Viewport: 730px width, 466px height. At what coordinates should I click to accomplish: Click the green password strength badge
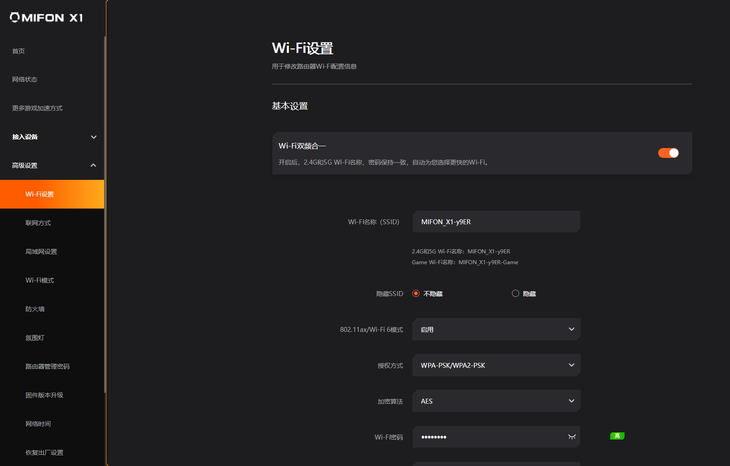pyautogui.click(x=617, y=436)
